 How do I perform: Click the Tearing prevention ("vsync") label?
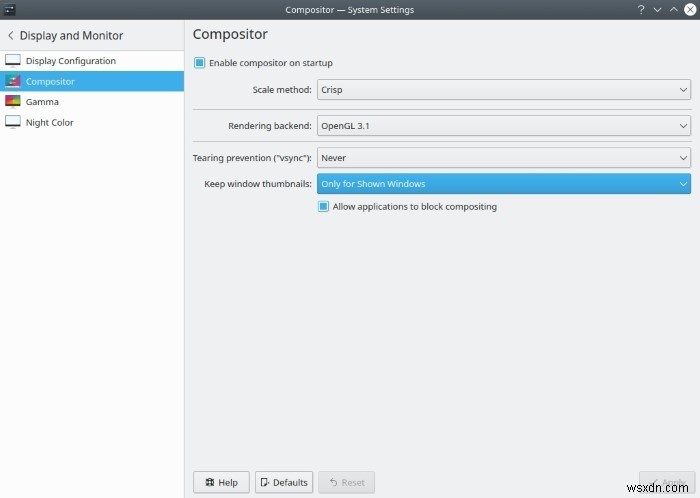point(252,158)
